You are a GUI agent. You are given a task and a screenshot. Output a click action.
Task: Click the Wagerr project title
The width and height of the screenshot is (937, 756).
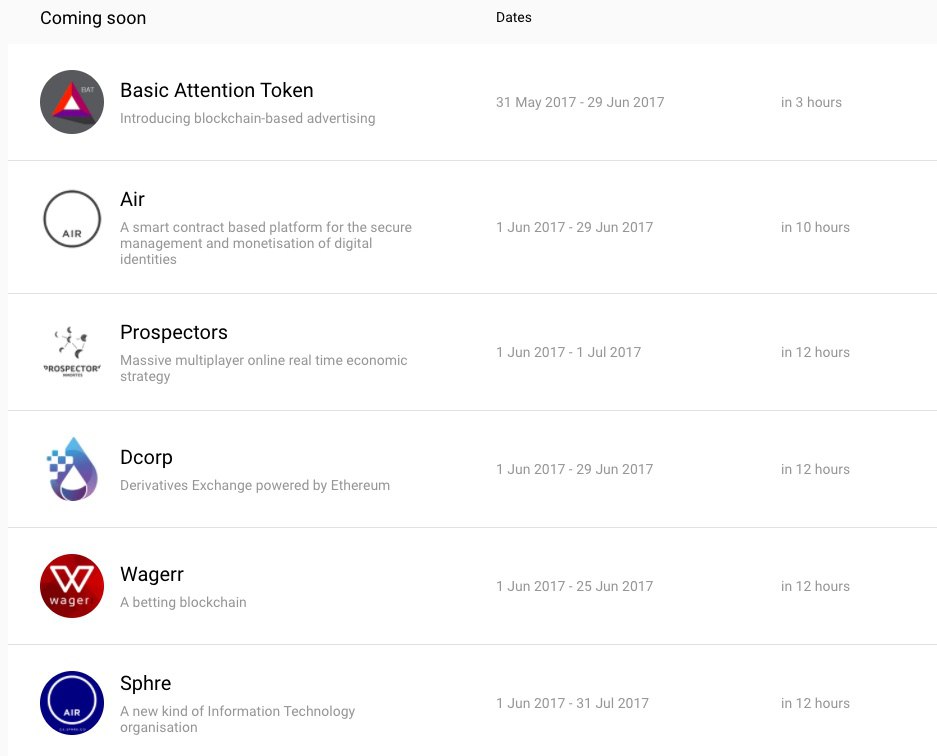(152, 574)
